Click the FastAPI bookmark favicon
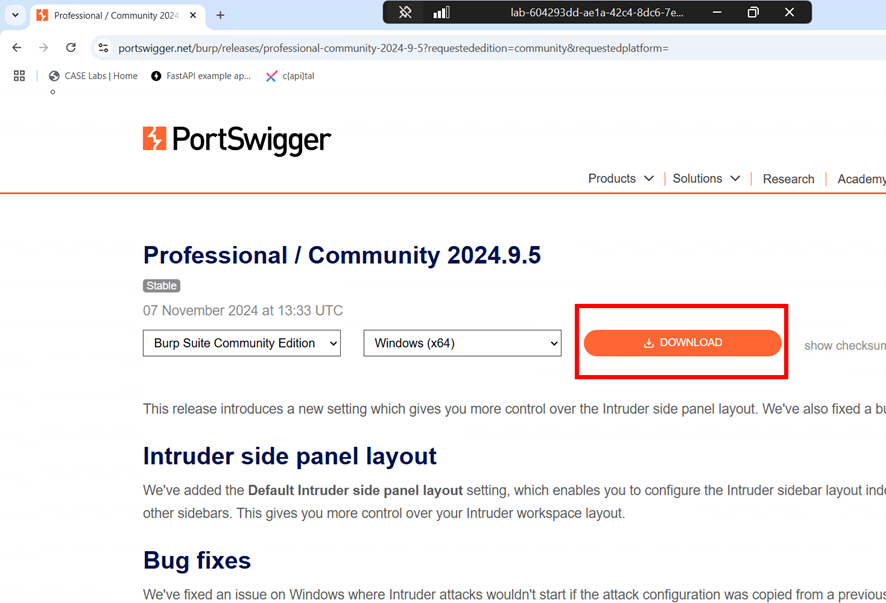The width and height of the screenshot is (886, 603). click(x=156, y=76)
